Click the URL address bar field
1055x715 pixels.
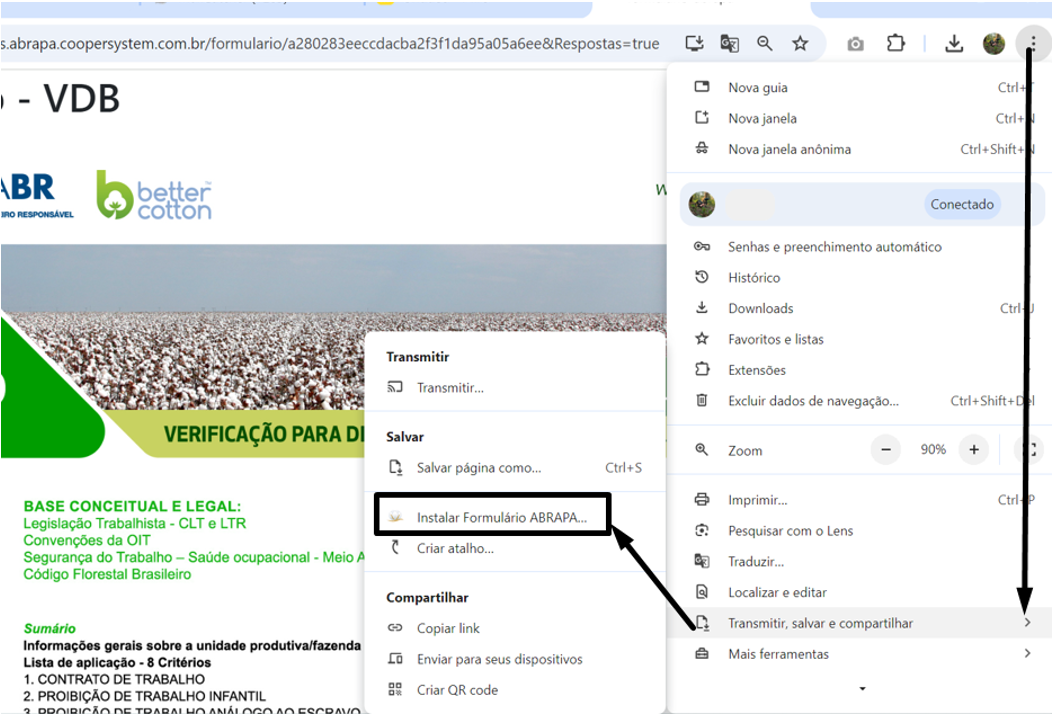[330, 44]
